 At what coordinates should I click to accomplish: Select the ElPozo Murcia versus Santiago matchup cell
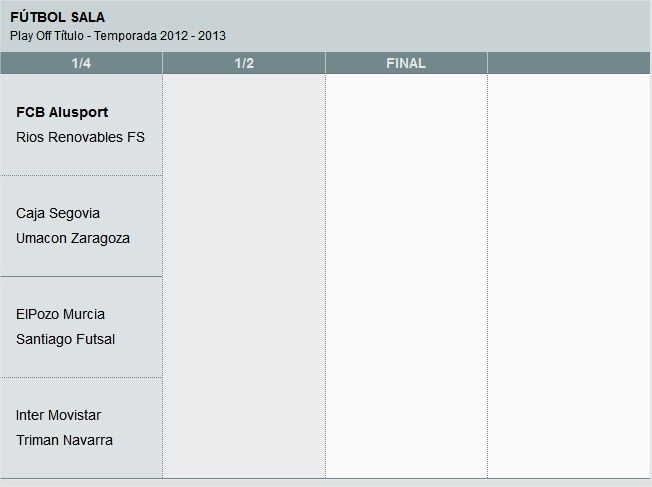81,360
